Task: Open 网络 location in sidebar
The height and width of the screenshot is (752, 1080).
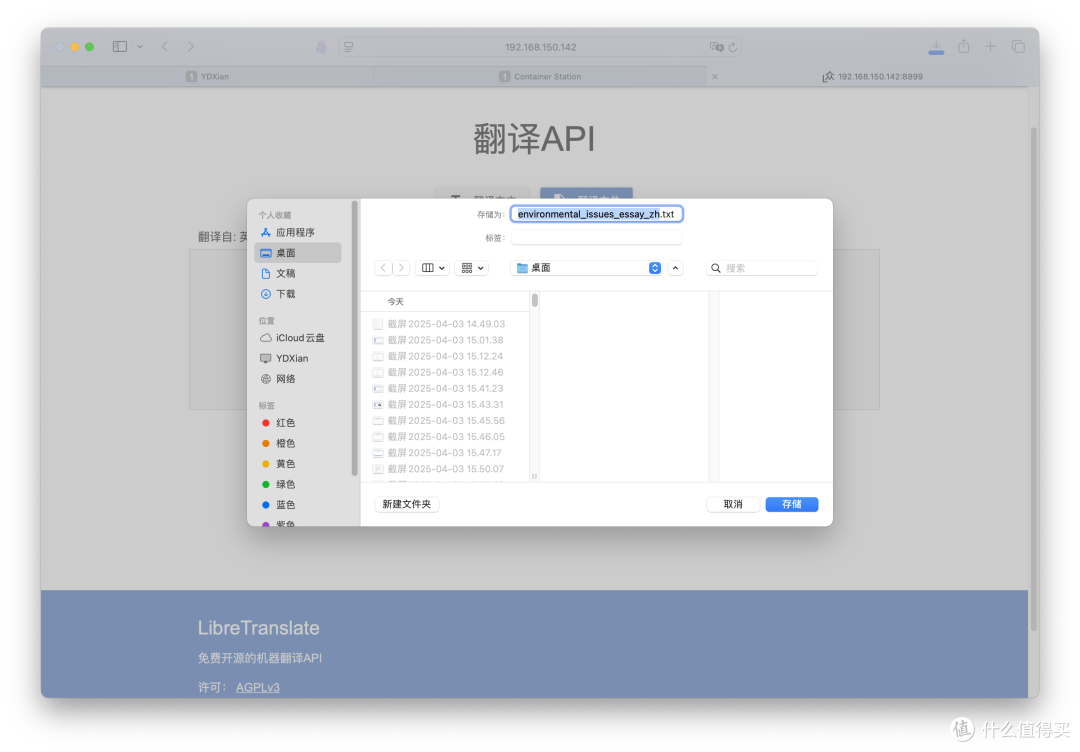Action: 298,379
